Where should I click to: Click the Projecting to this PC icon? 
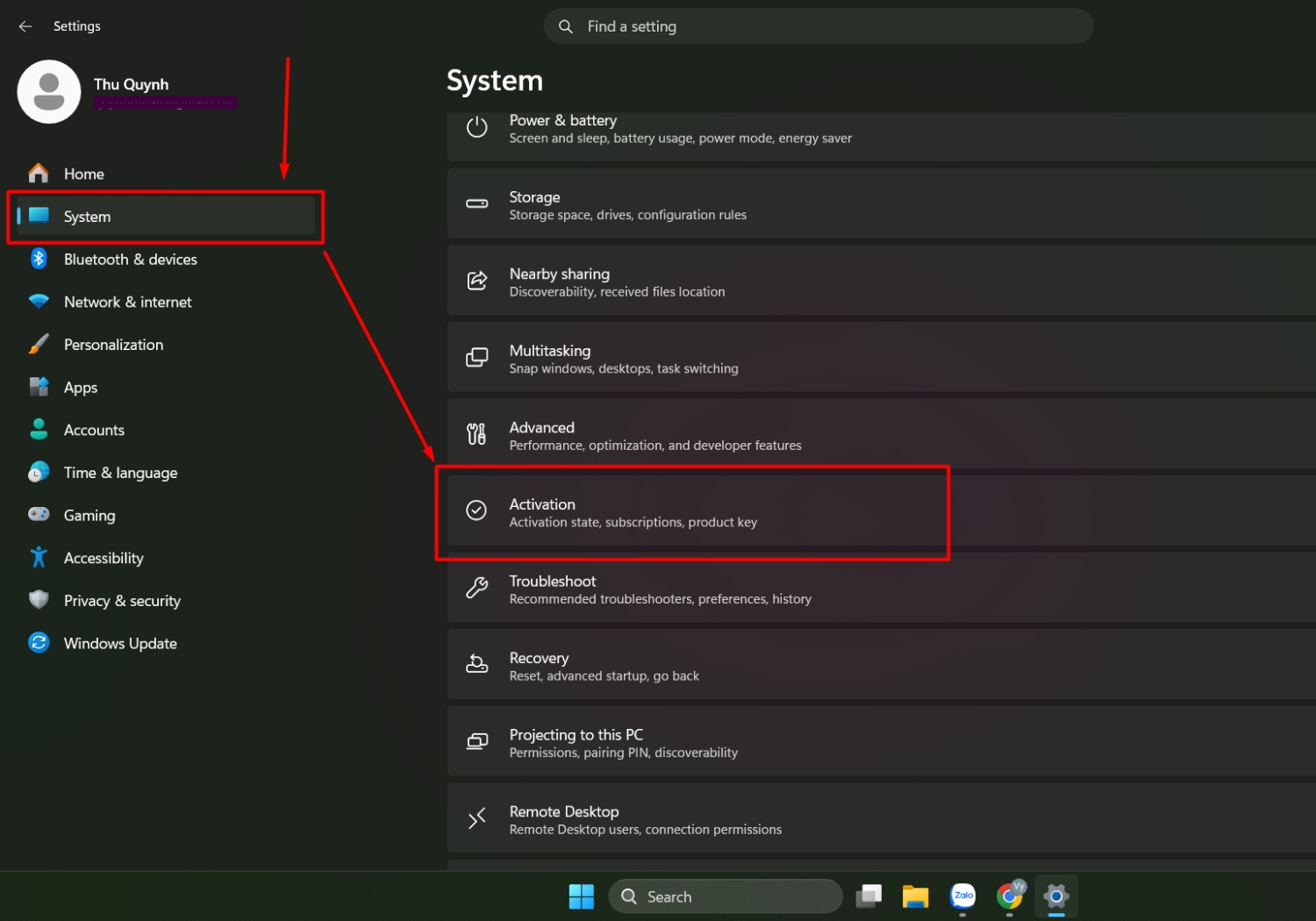coord(477,741)
